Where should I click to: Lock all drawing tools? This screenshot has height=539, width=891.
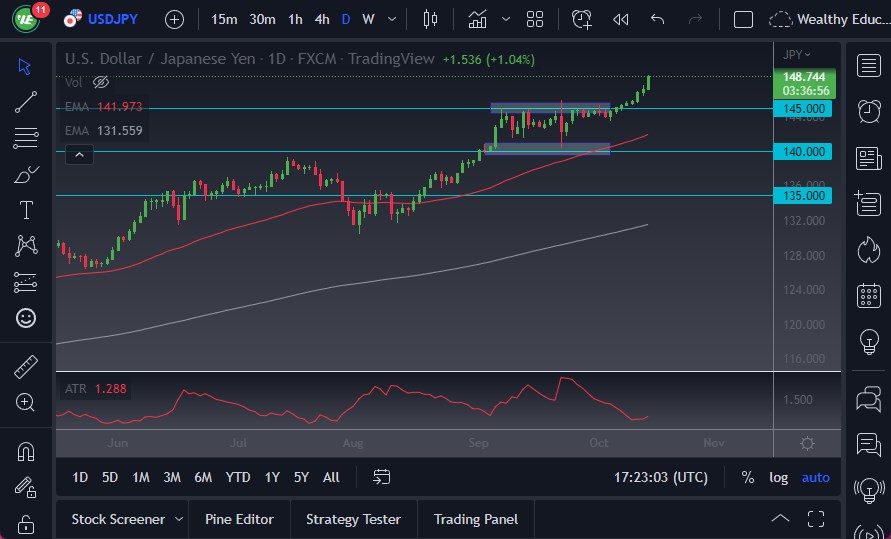pos(26,523)
